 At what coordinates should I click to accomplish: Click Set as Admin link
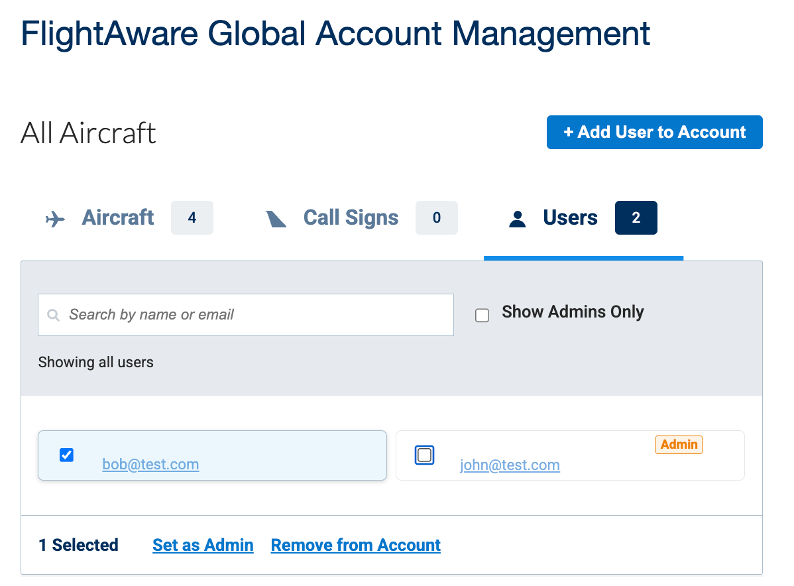coord(203,545)
